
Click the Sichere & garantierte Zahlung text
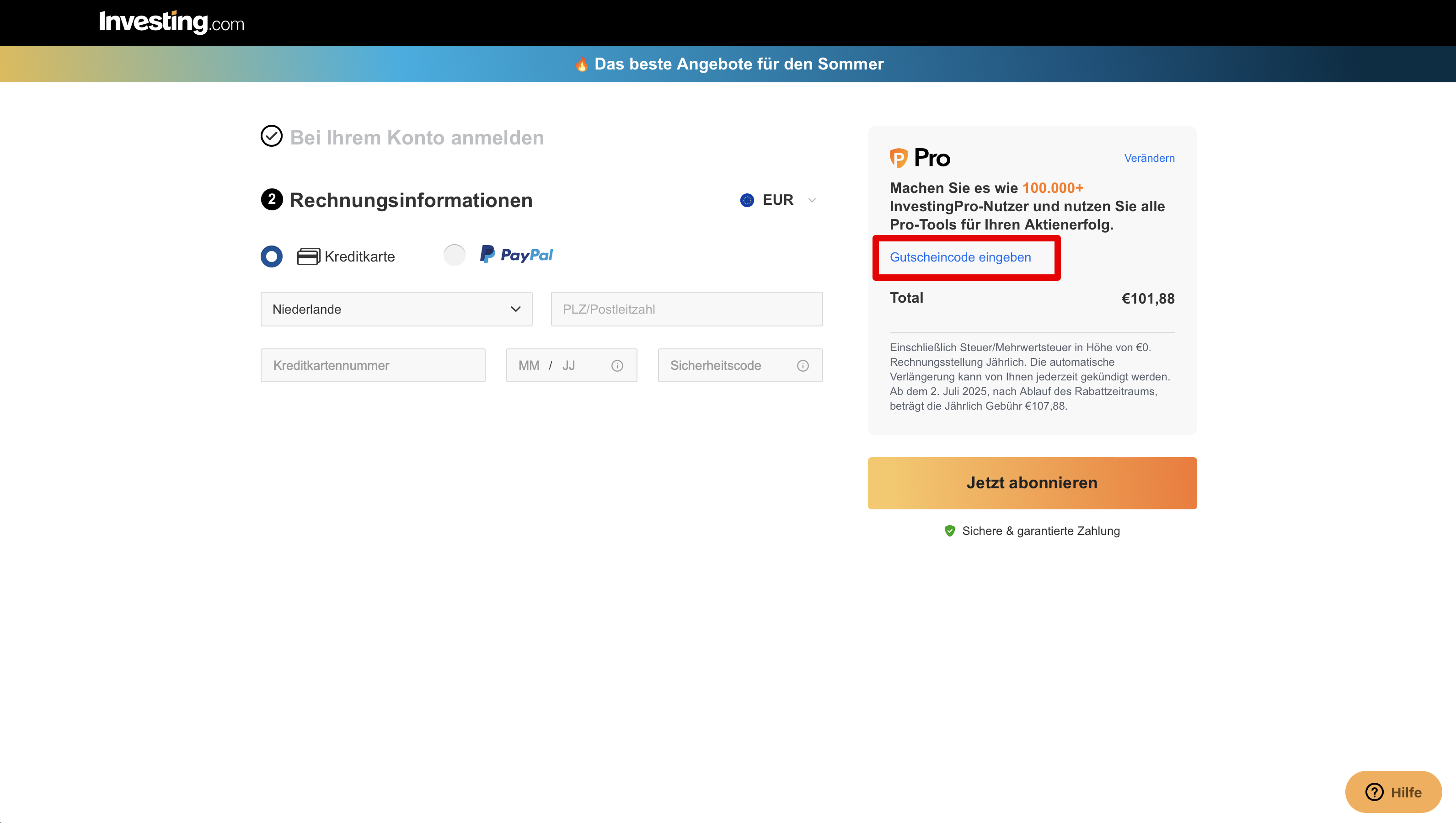point(1041,531)
